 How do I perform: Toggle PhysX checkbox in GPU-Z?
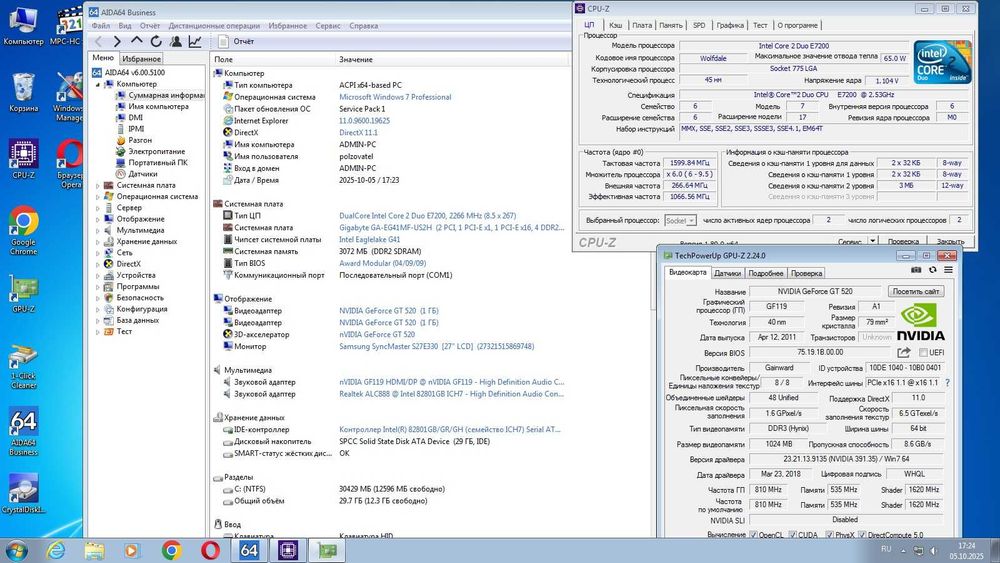[830, 535]
